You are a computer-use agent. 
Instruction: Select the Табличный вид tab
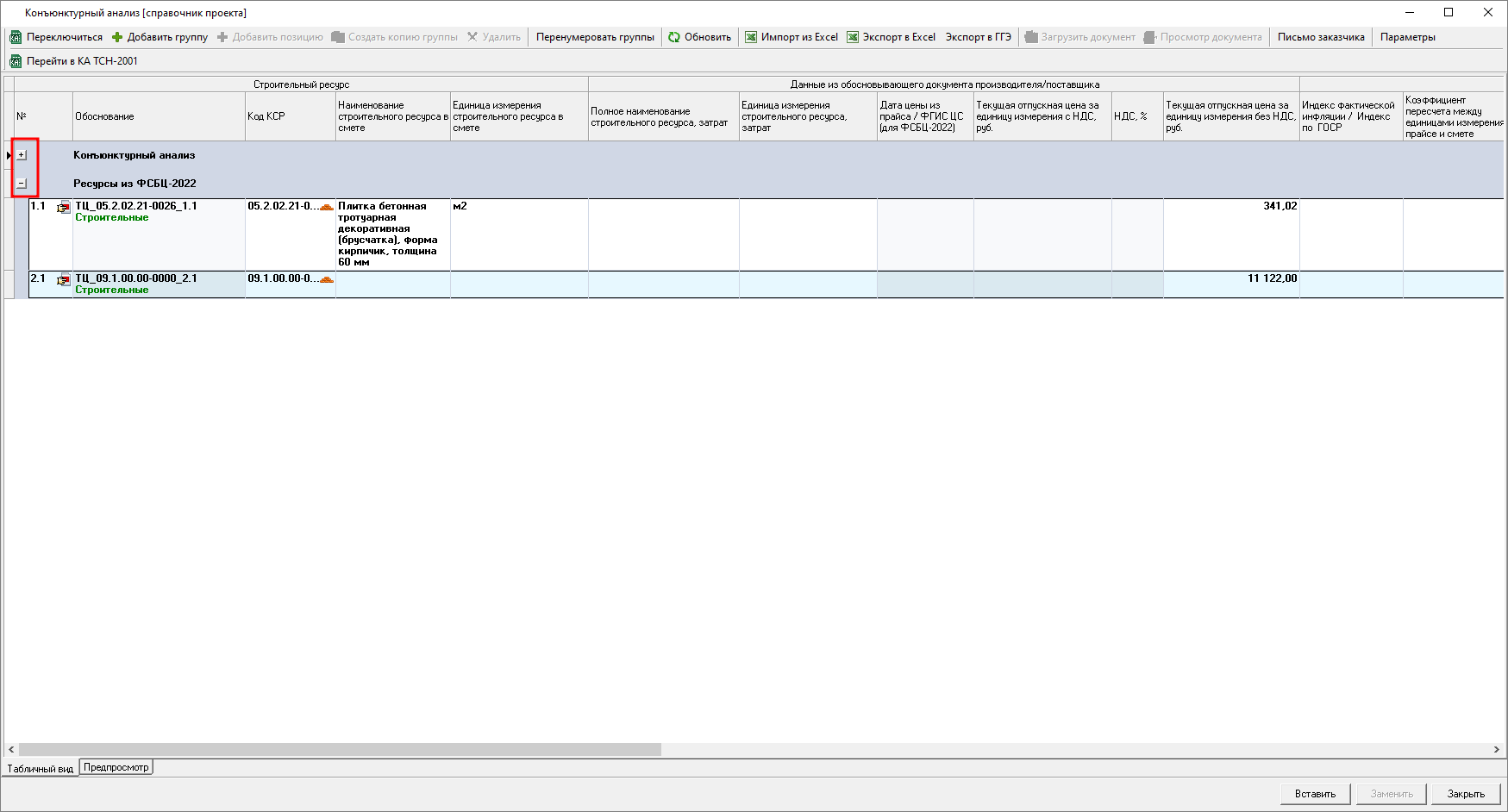tap(40, 768)
